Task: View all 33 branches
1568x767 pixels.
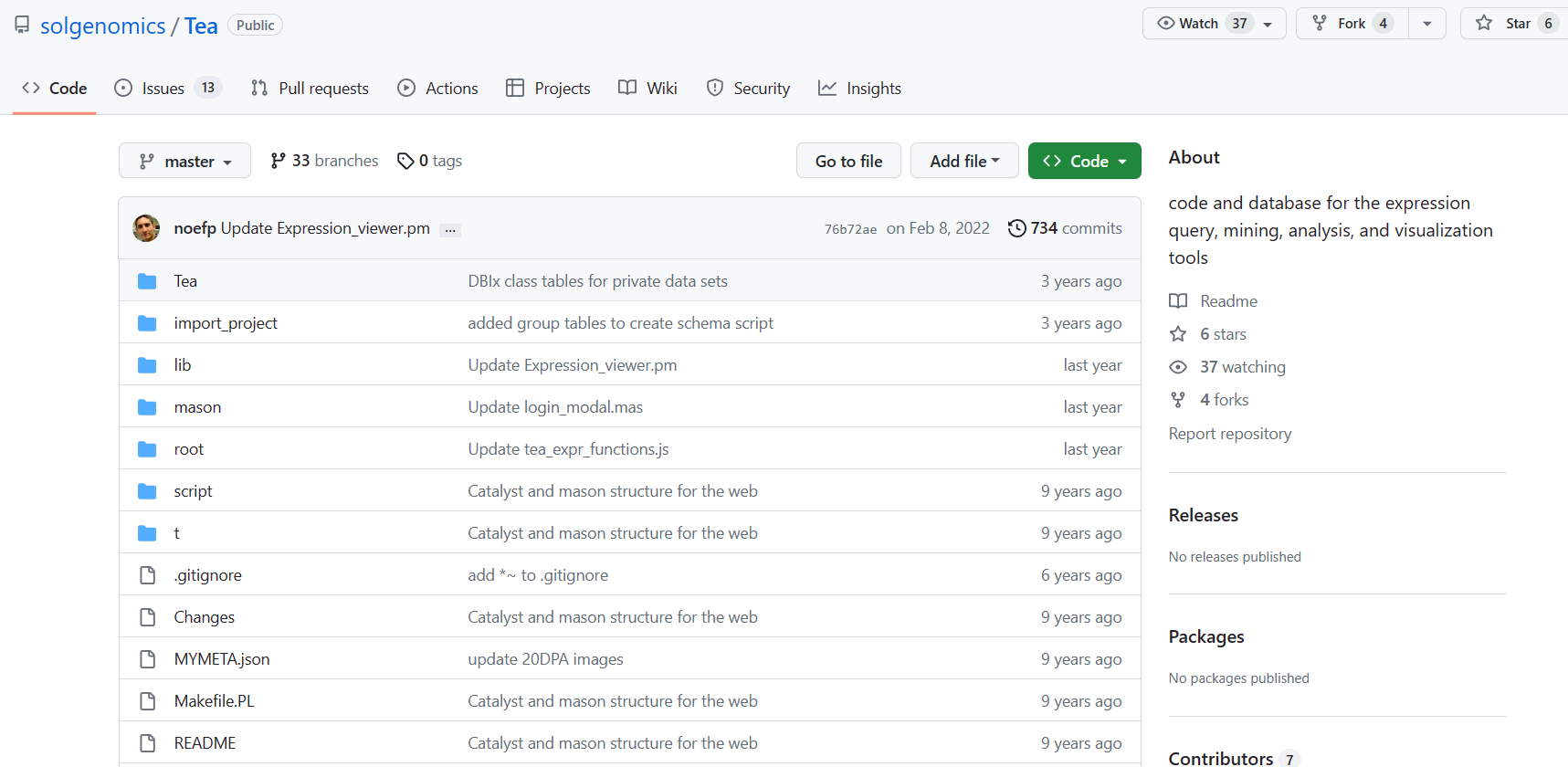Action: [324, 161]
